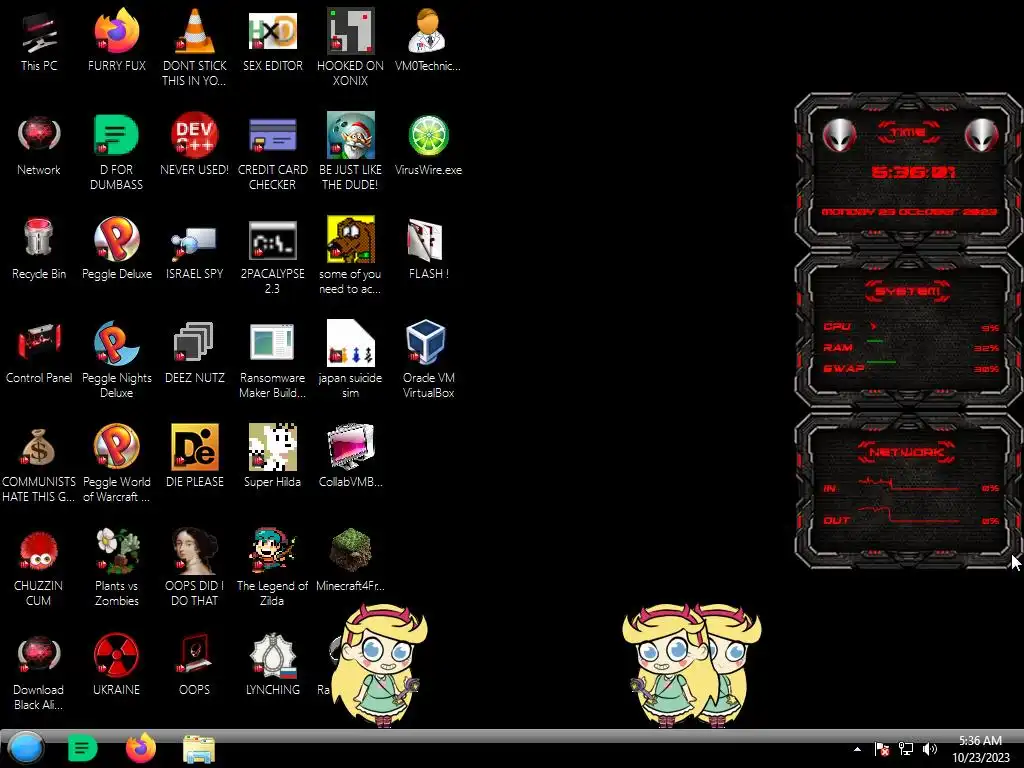Select the BE JUST LIKE THE DUDE! icon
Image resolution: width=1024 pixels, height=768 pixels.
pyautogui.click(x=350, y=152)
